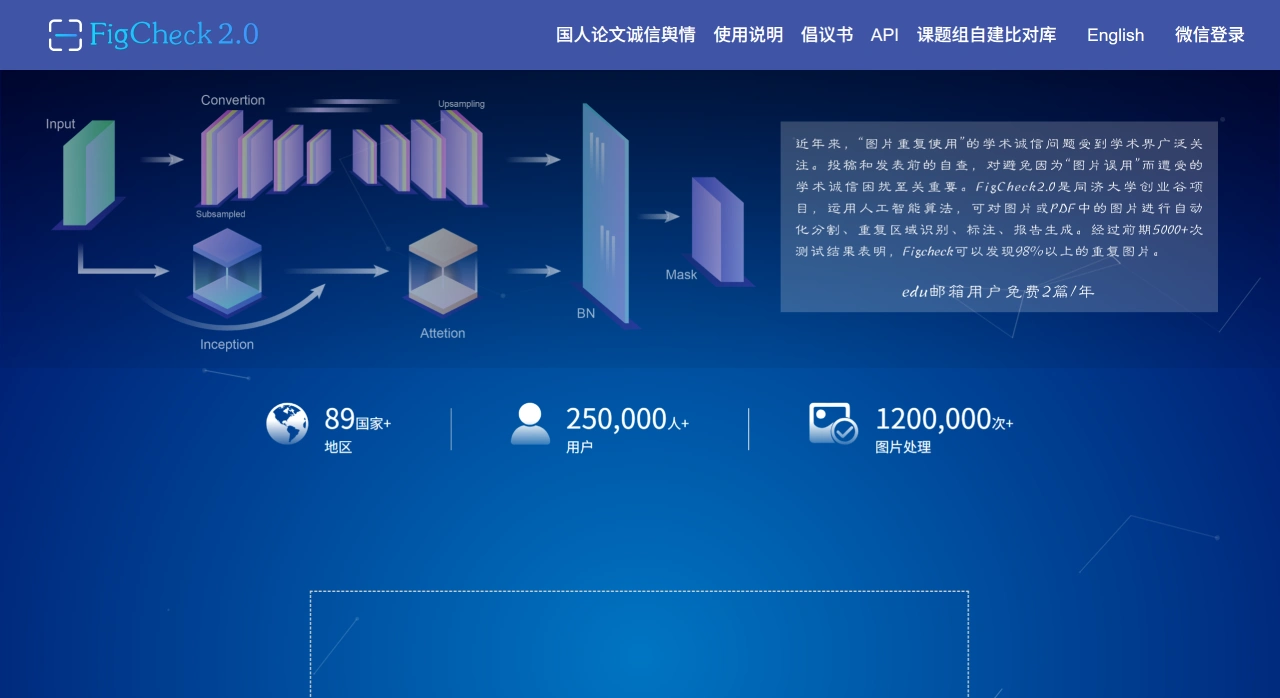Open 课题组自建比对库 from the navigation
The height and width of the screenshot is (698, 1280).
click(986, 35)
